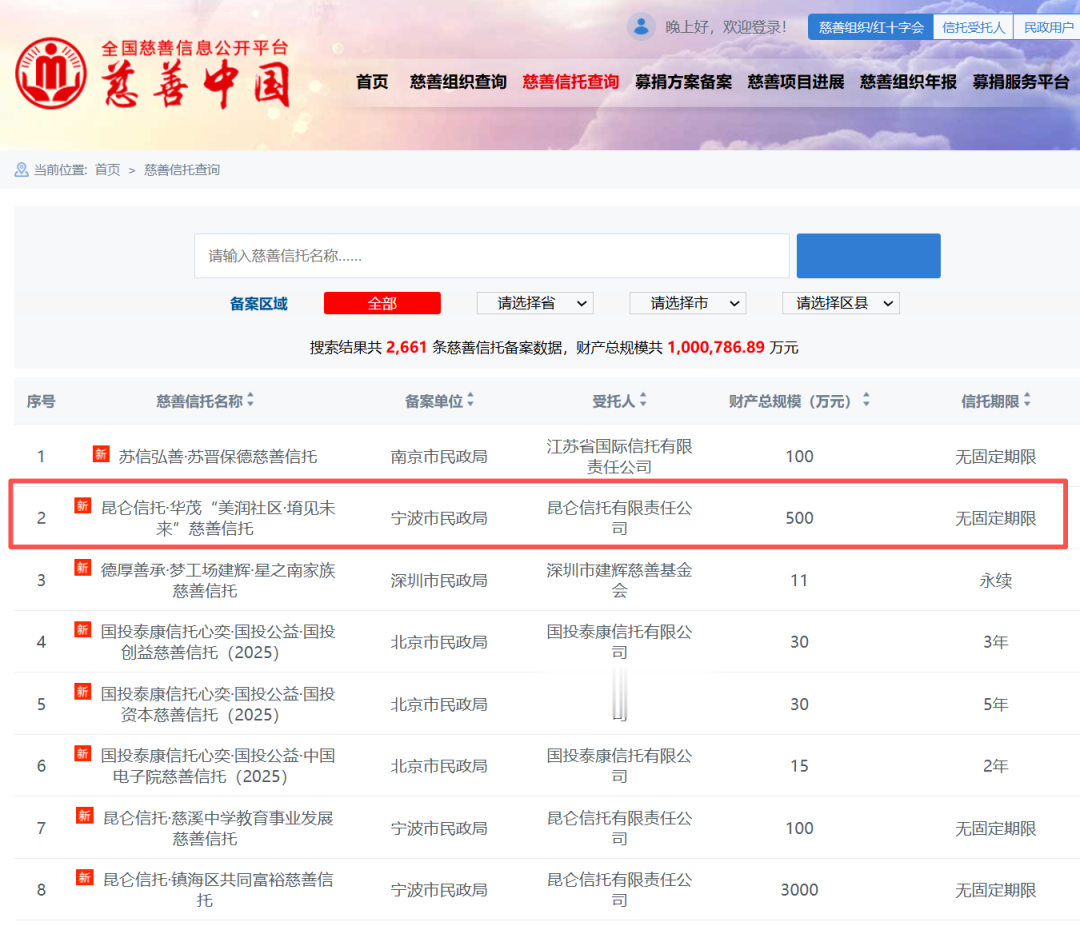The width and height of the screenshot is (1080, 926).
Task: Sort by 备案单位 column arrows
Action: coord(470,400)
